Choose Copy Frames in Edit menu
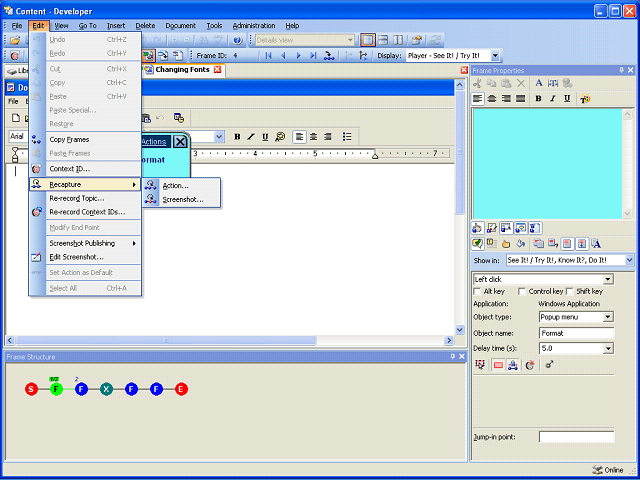640x480 pixels. click(85, 140)
